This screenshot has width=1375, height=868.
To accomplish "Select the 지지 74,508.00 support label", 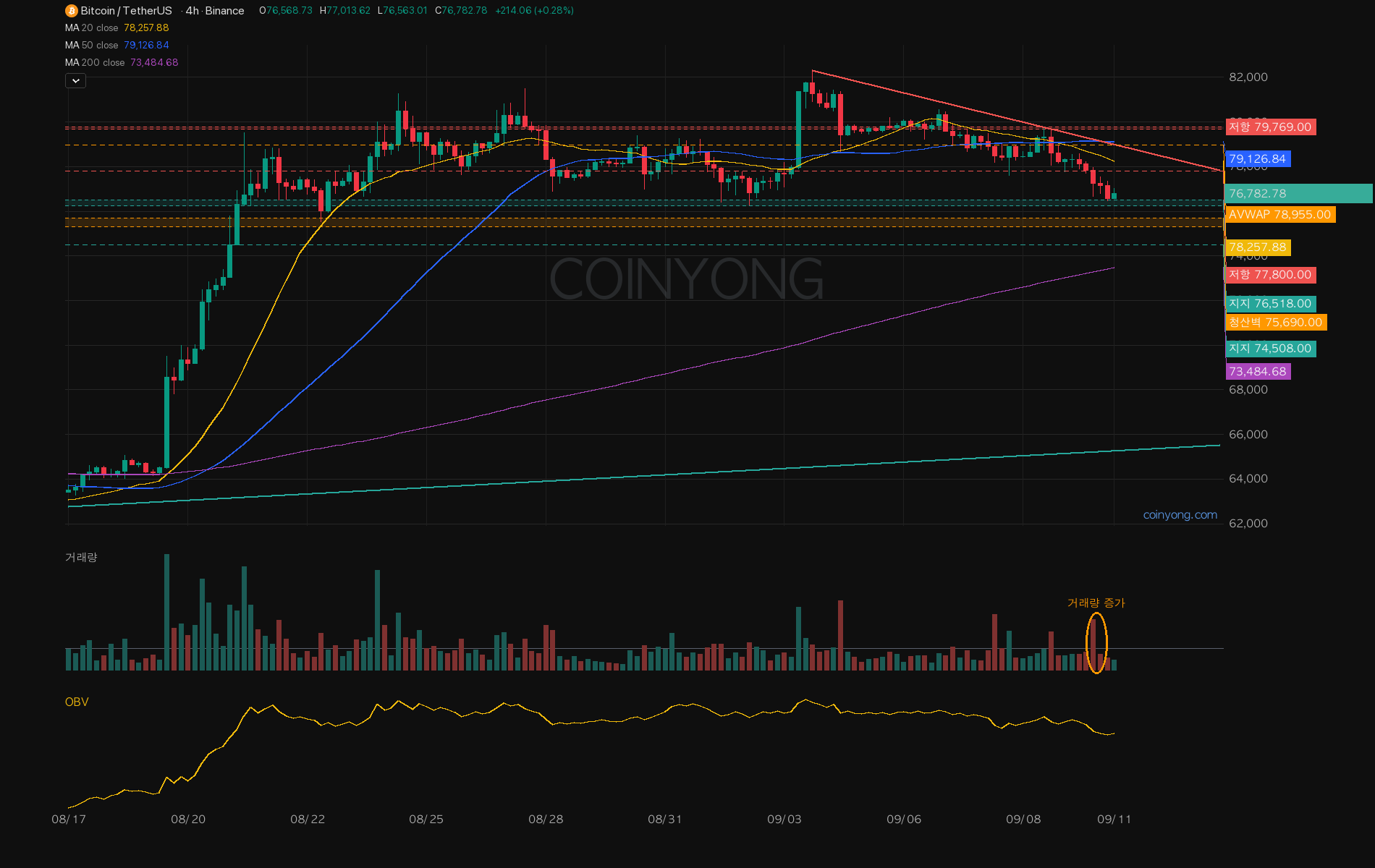I will click(x=1270, y=349).
